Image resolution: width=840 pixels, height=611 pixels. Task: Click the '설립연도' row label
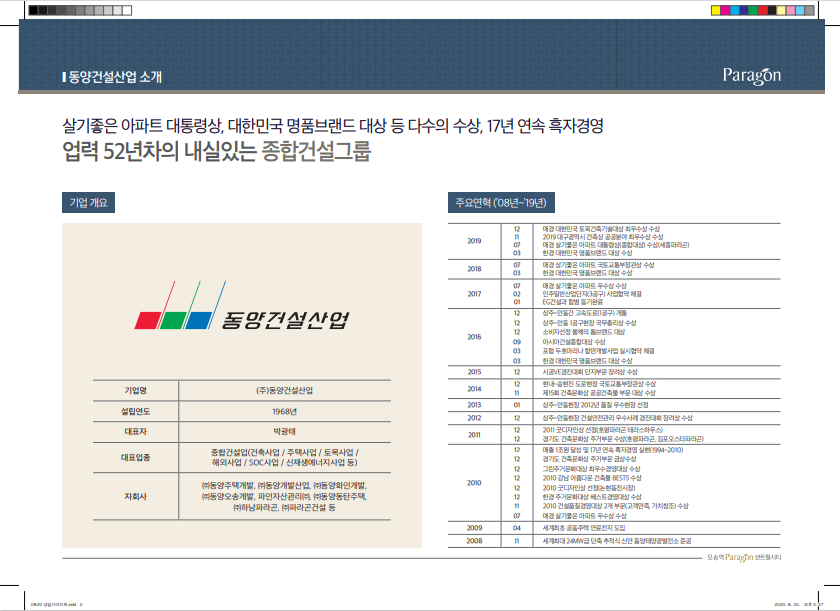(136, 411)
